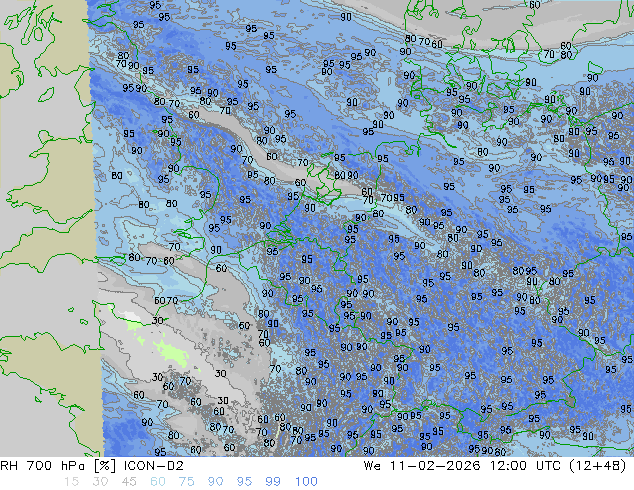Click the '99' value in the colour legend
This screenshot has height=490, width=634.
coord(273,482)
